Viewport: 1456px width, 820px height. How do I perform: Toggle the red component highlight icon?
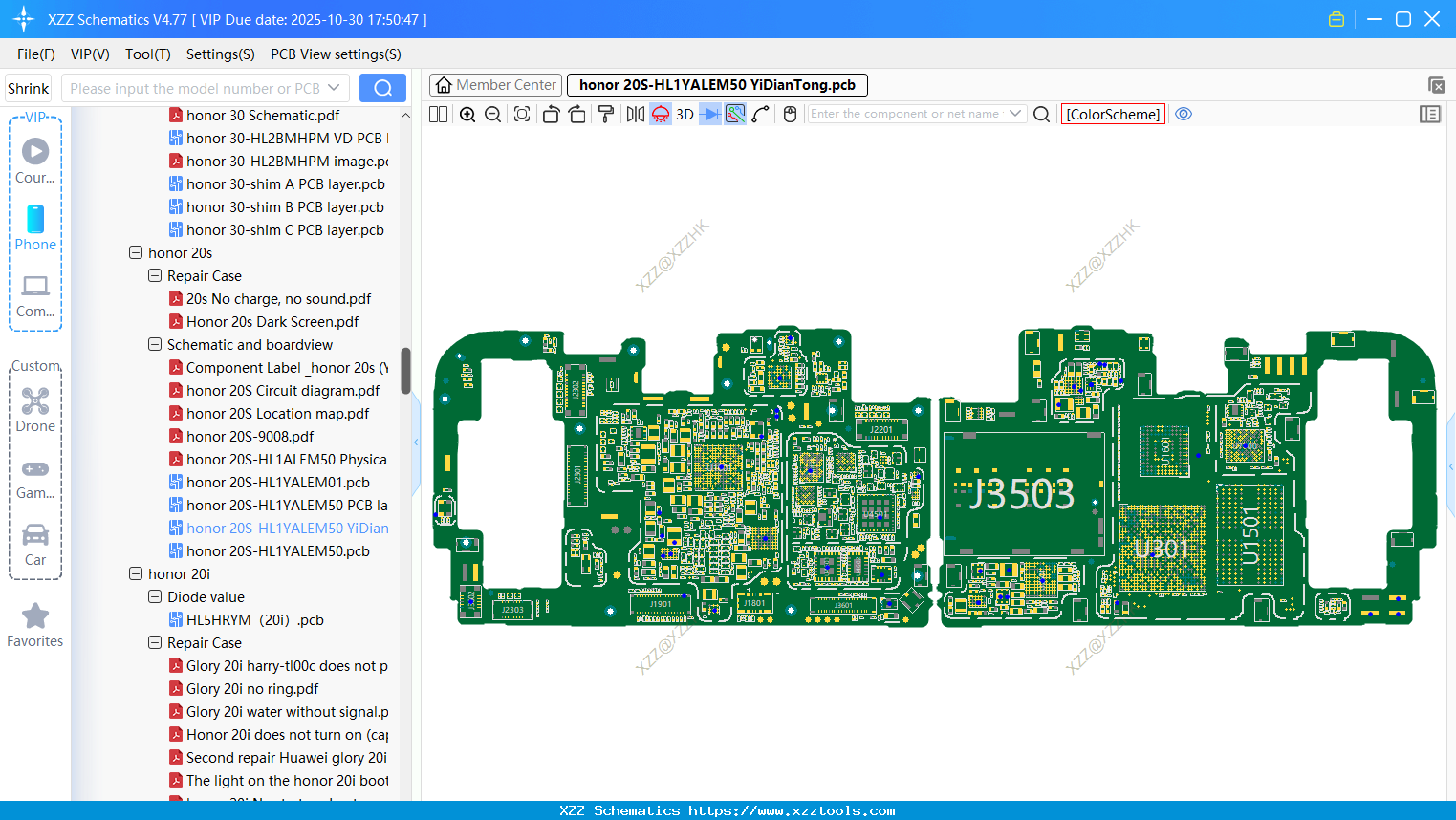click(x=661, y=114)
